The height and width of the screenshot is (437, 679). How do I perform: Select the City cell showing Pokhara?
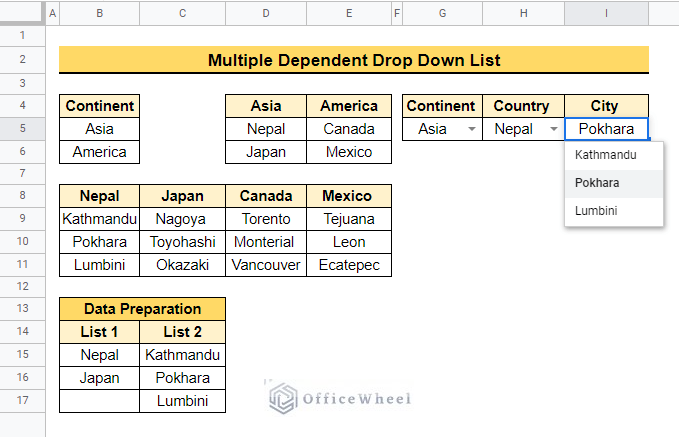pyautogui.click(x=606, y=129)
